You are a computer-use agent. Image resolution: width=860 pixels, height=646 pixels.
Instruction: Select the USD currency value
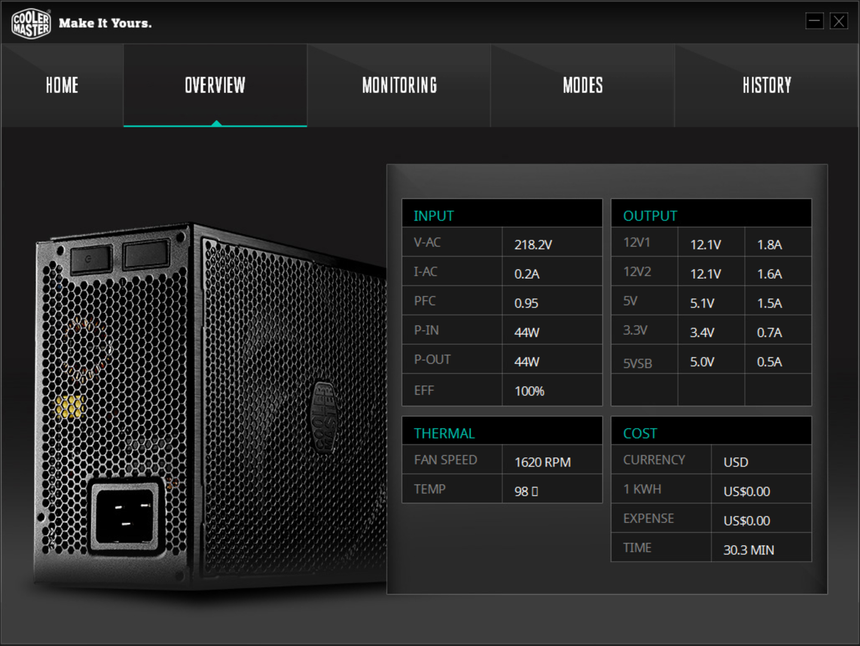pyautogui.click(x=736, y=462)
